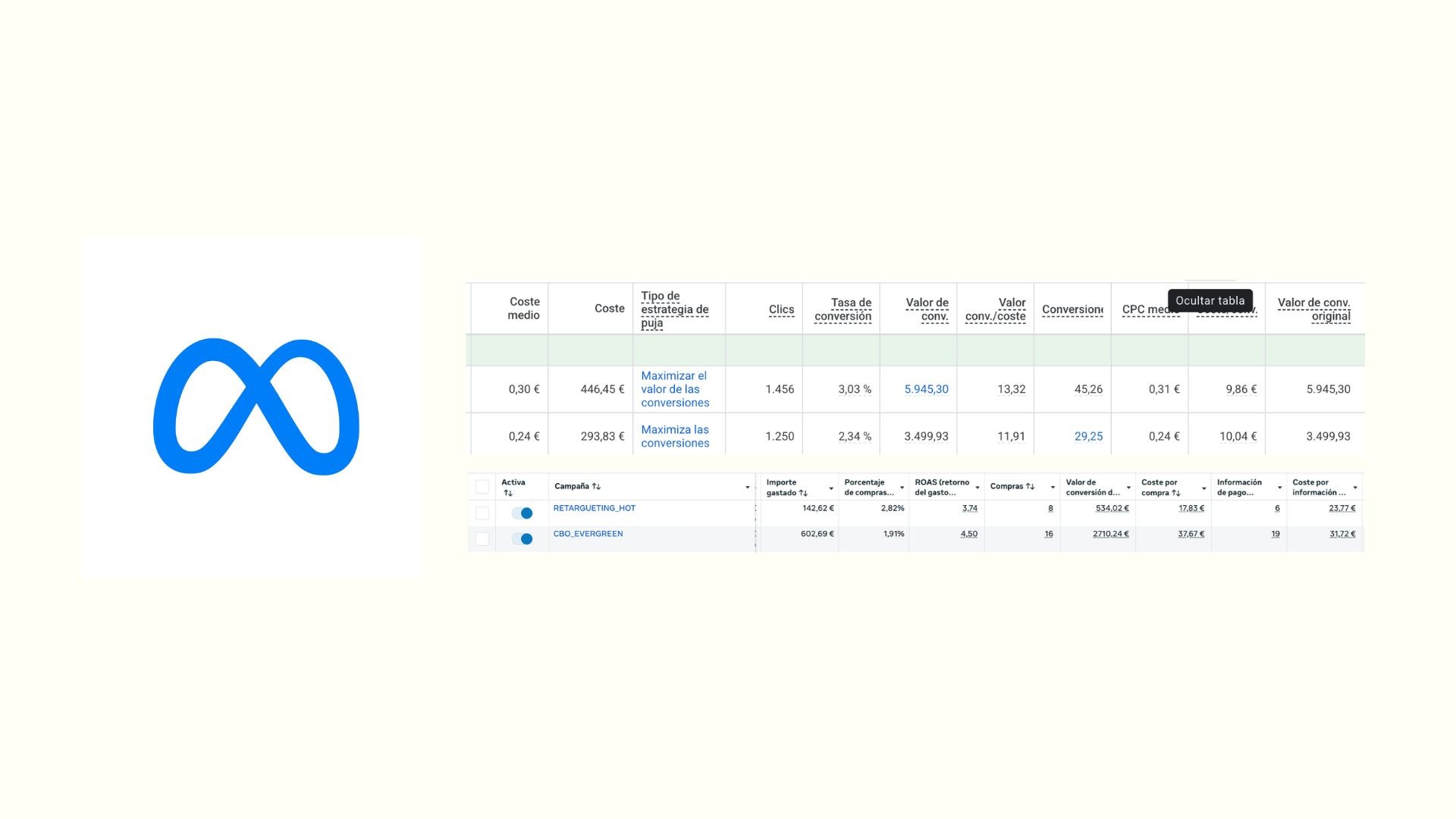Open the RETARGUETING_HOT campaign link
This screenshot has height=819, width=1456.
[594, 508]
